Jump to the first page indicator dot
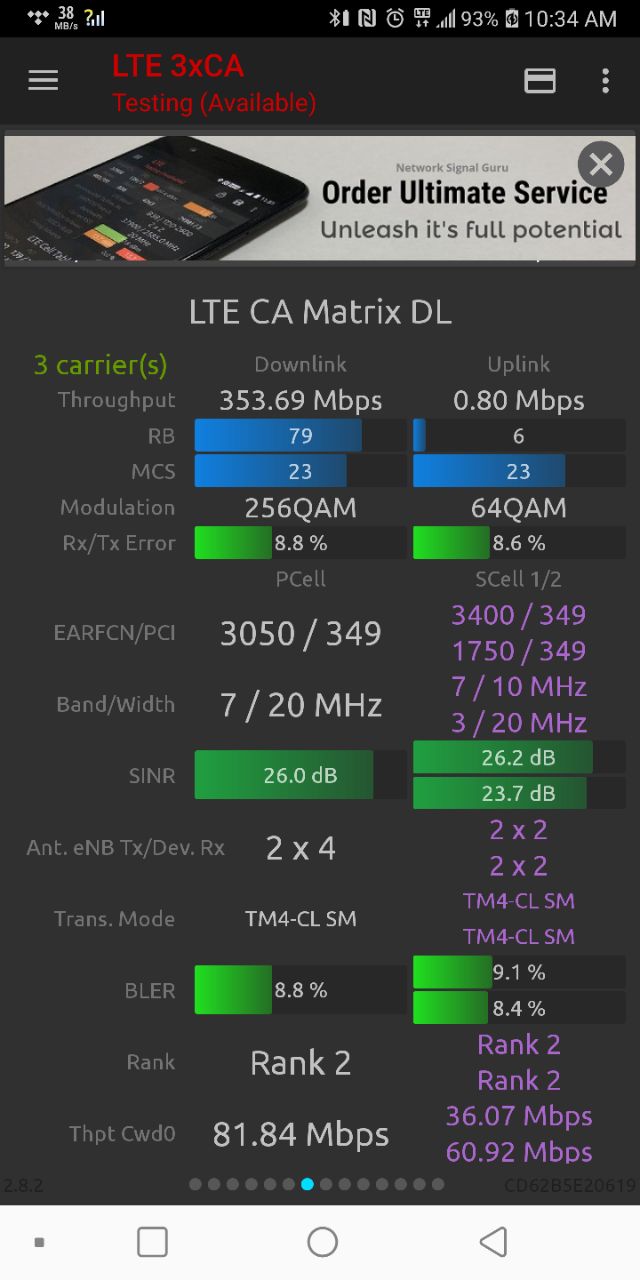This screenshot has height=1280, width=640. (195, 1184)
